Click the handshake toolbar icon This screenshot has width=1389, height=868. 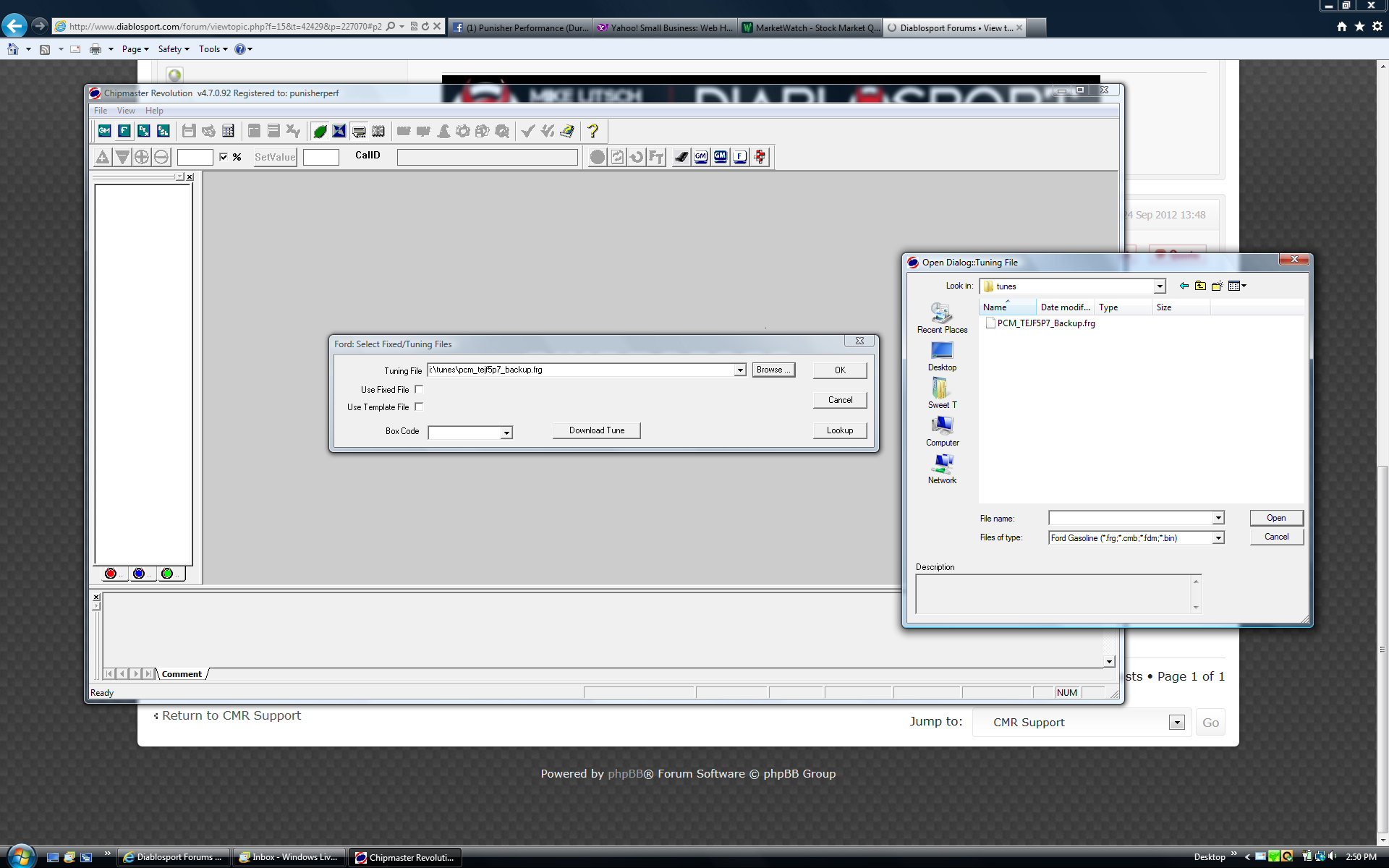click(x=208, y=131)
